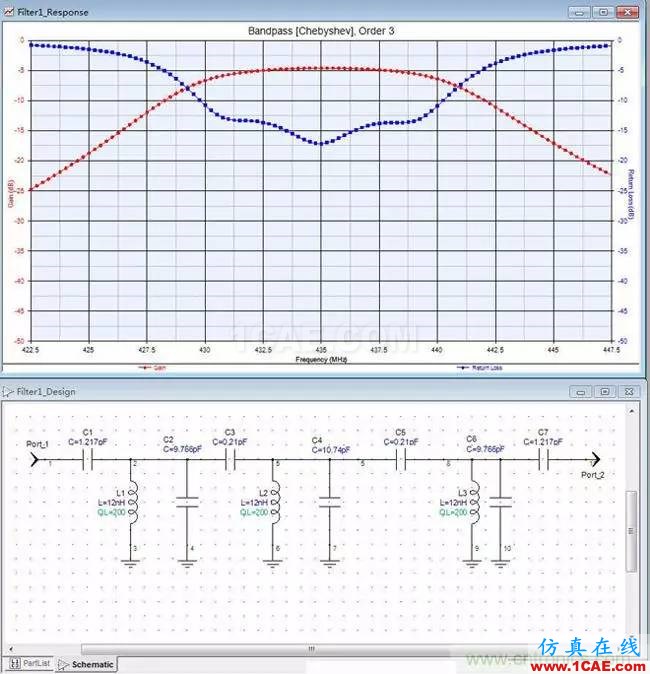Select capacitor C3 series symbol
The image size is (650, 674).
click(230, 460)
